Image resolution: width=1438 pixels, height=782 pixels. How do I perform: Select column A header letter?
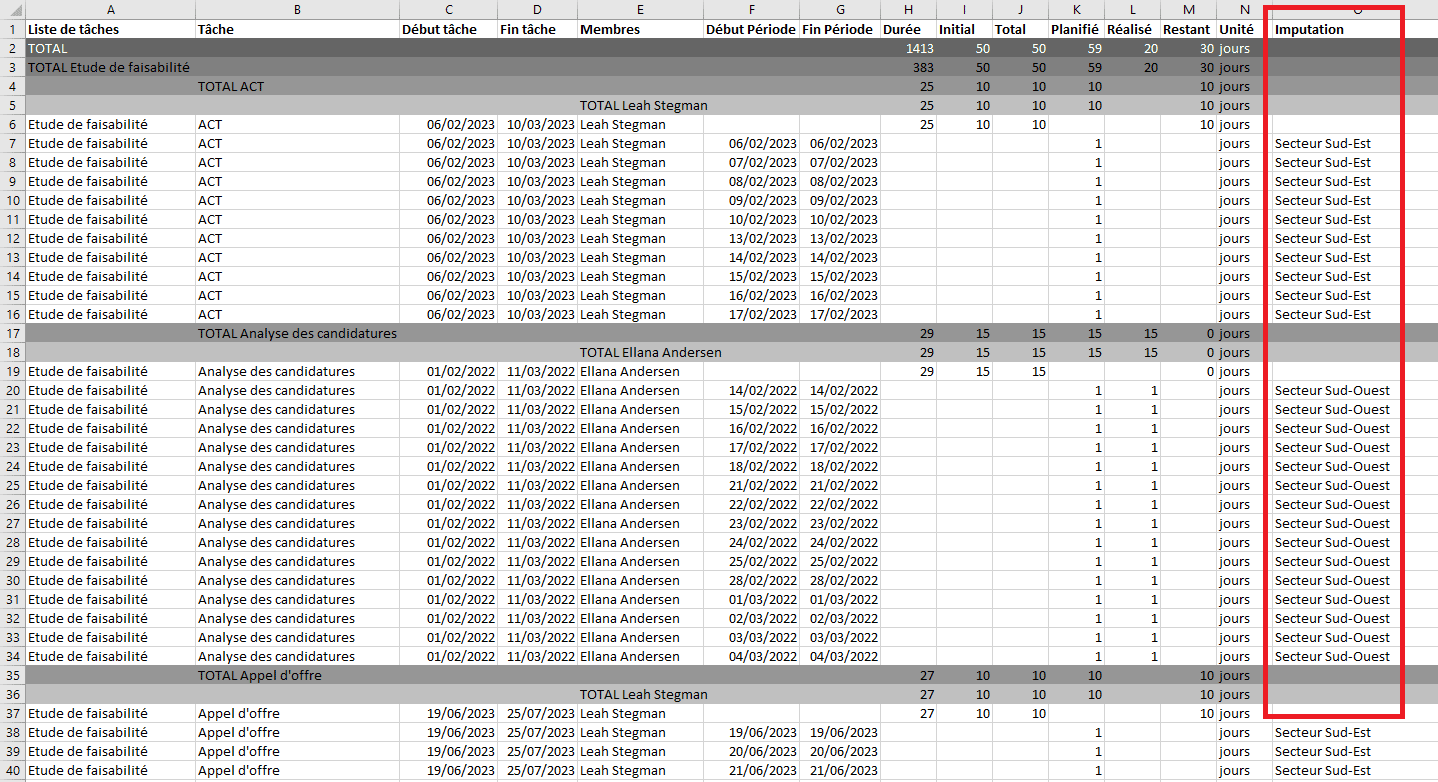(x=110, y=9)
